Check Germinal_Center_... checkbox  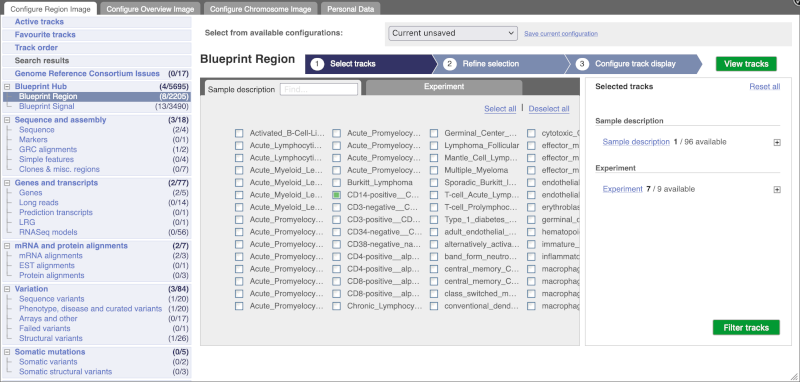[434, 133]
